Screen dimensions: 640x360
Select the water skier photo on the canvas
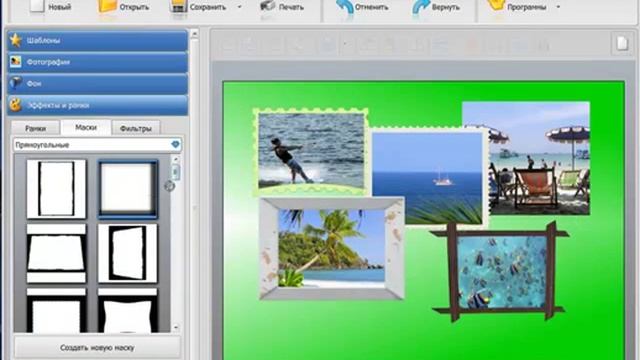click(311, 150)
